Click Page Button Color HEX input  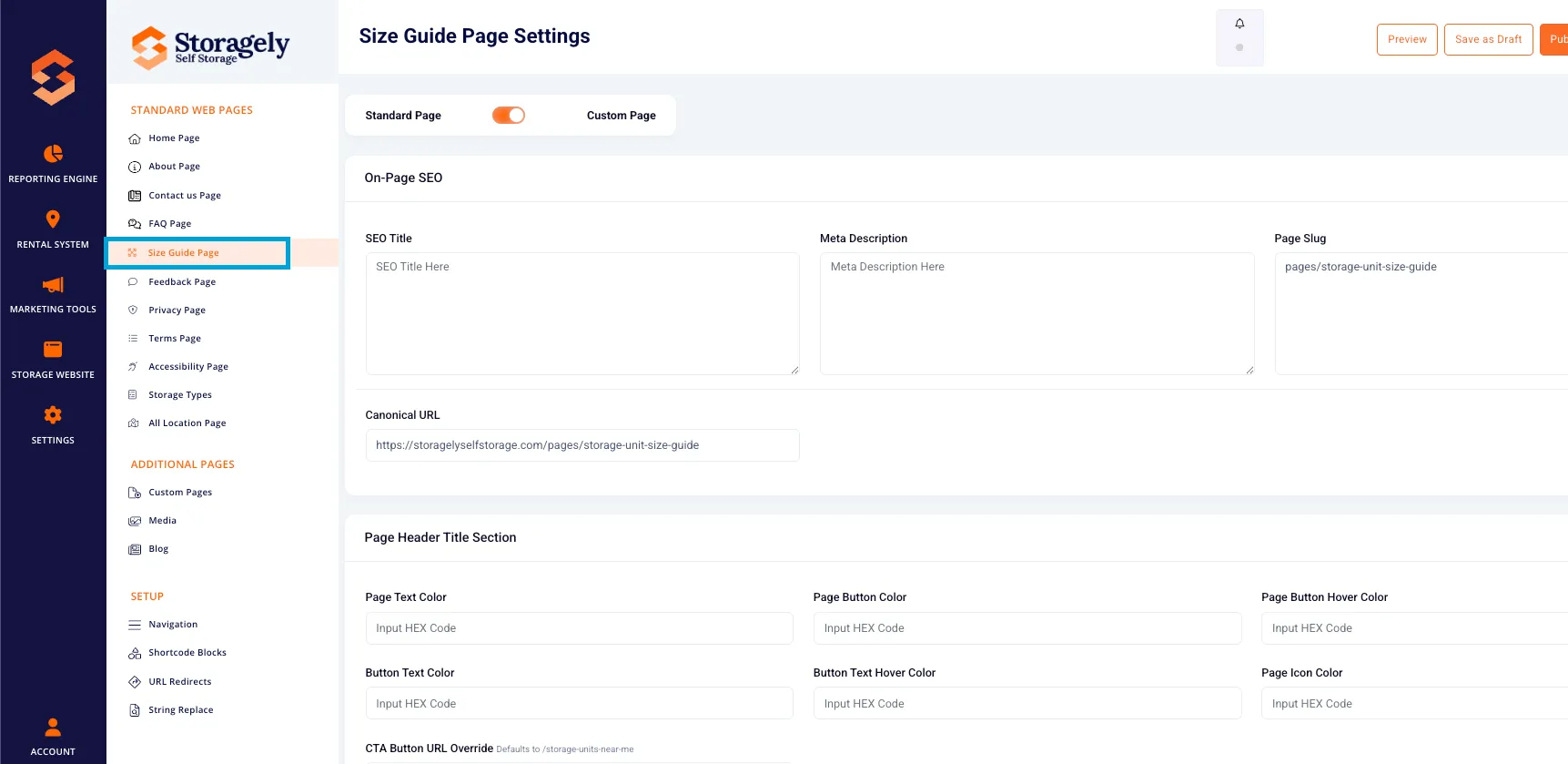tap(1027, 628)
